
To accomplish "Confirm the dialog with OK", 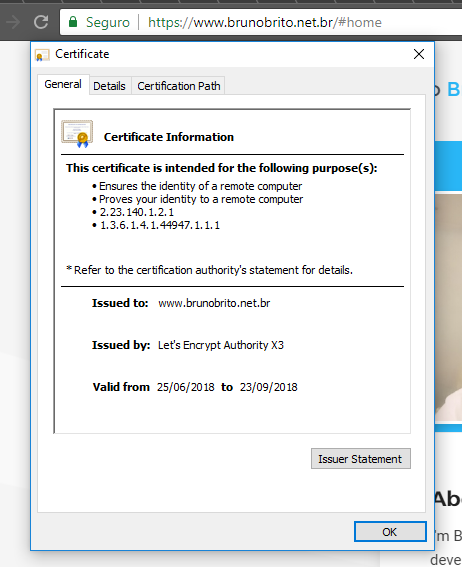I will pos(390,532).
